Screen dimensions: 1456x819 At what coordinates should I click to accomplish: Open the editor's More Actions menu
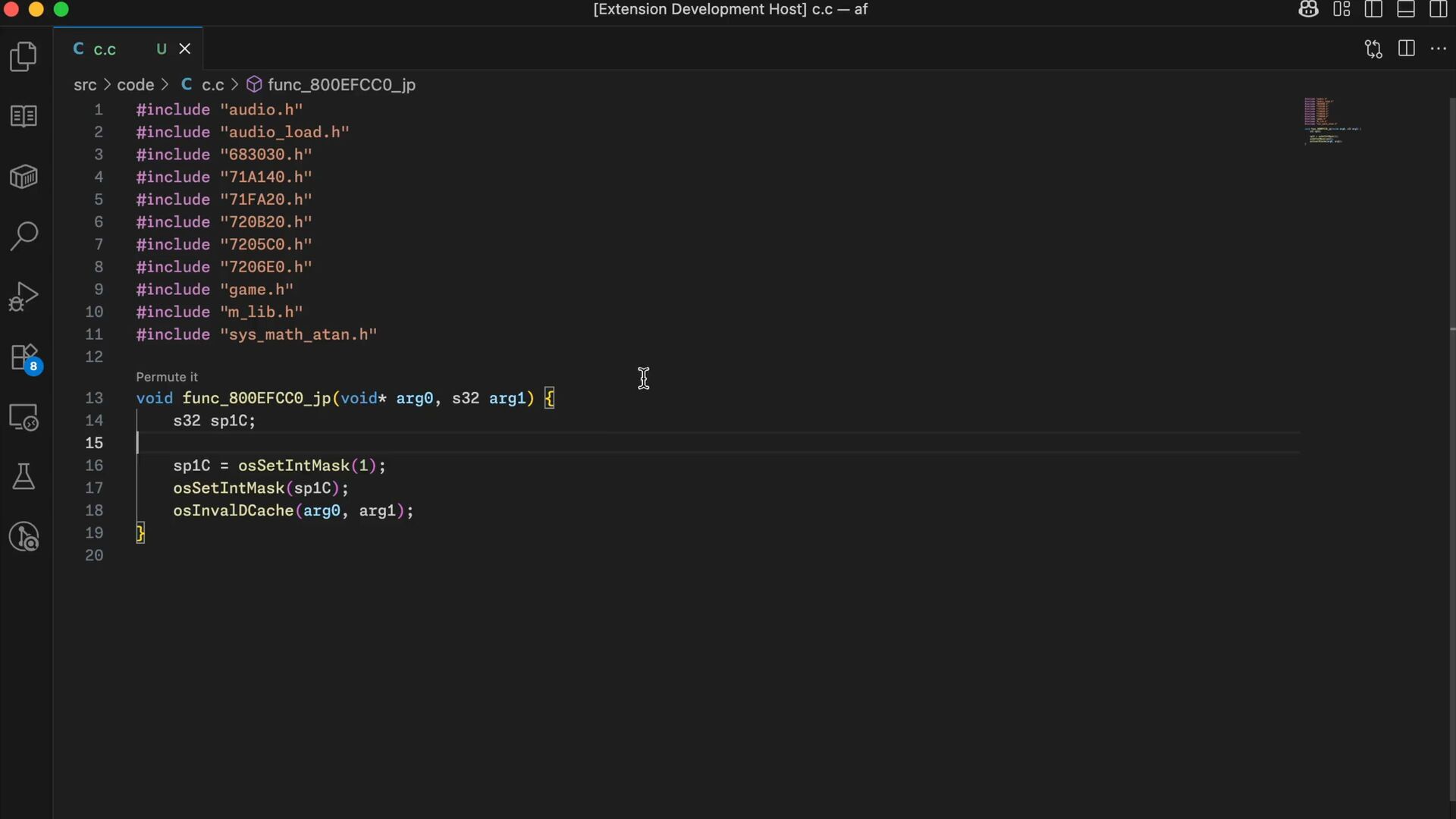1439,49
